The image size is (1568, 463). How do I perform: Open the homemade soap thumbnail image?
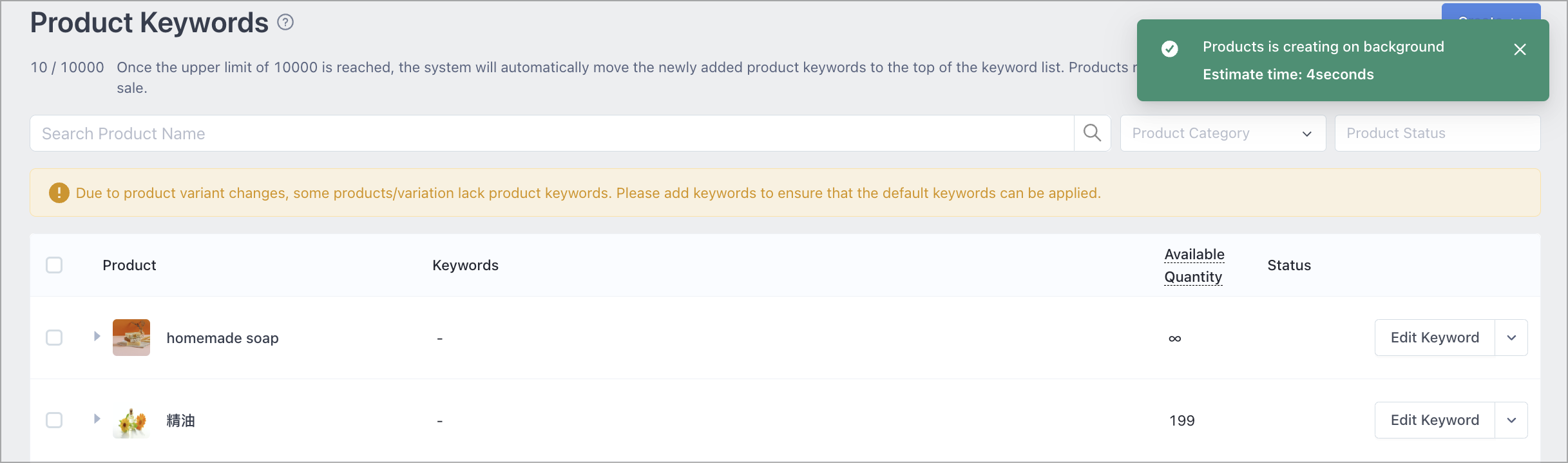131,337
